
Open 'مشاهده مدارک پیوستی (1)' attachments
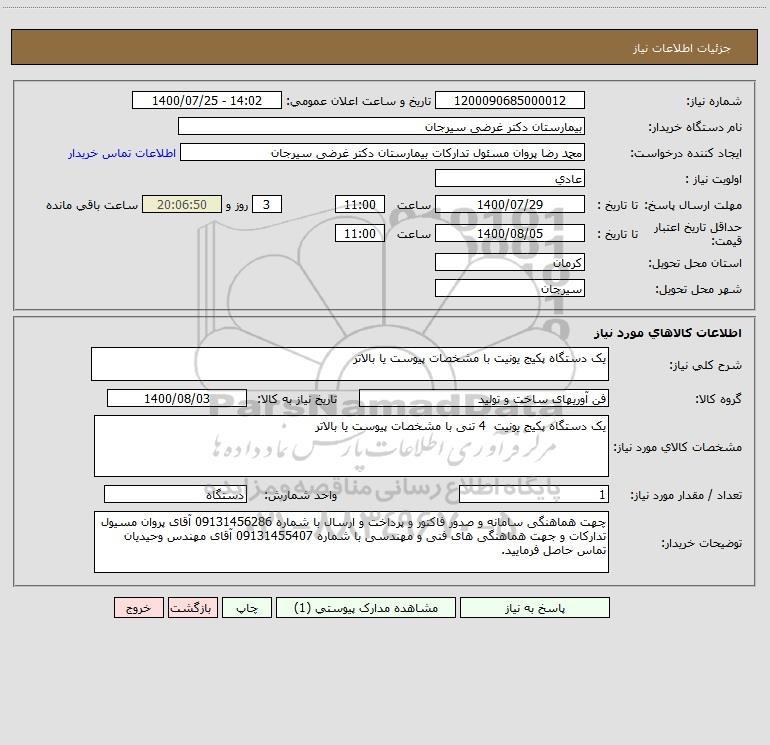(366, 608)
